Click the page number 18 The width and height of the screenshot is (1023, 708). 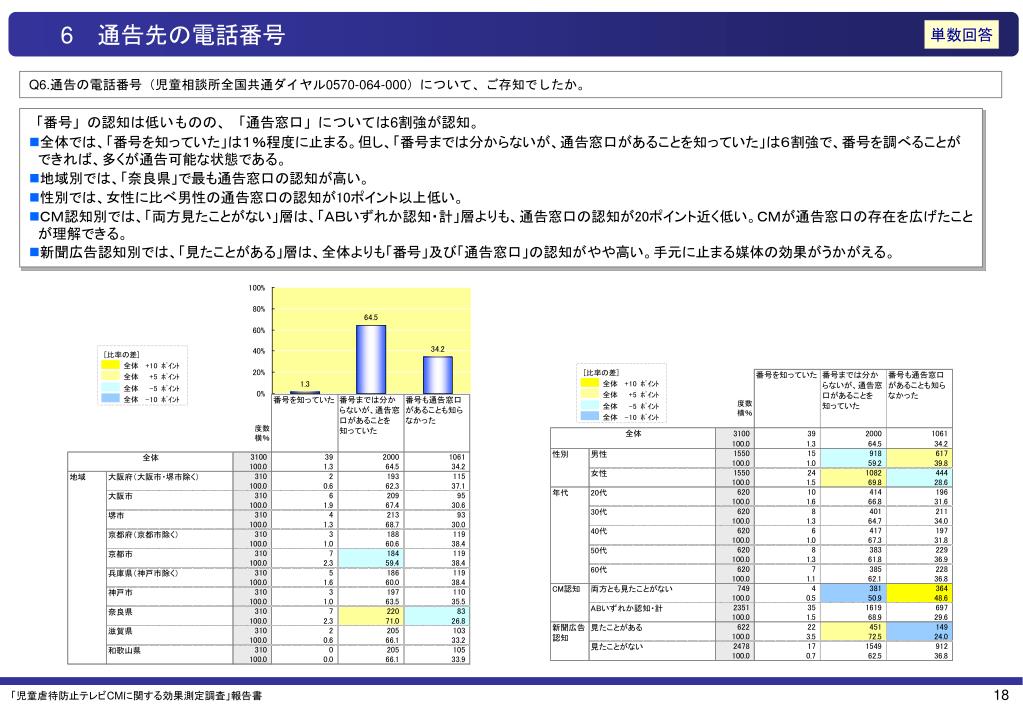click(x=1001, y=695)
